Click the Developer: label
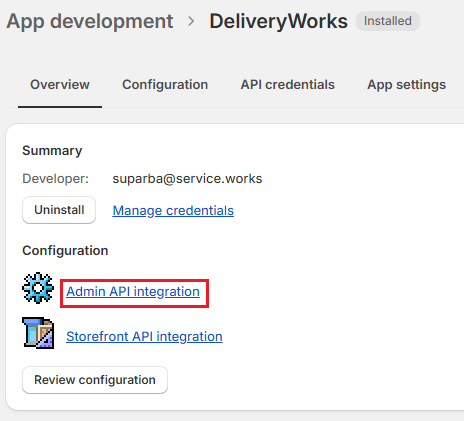The width and height of the screenshot is (464, 421). point(56,179)
